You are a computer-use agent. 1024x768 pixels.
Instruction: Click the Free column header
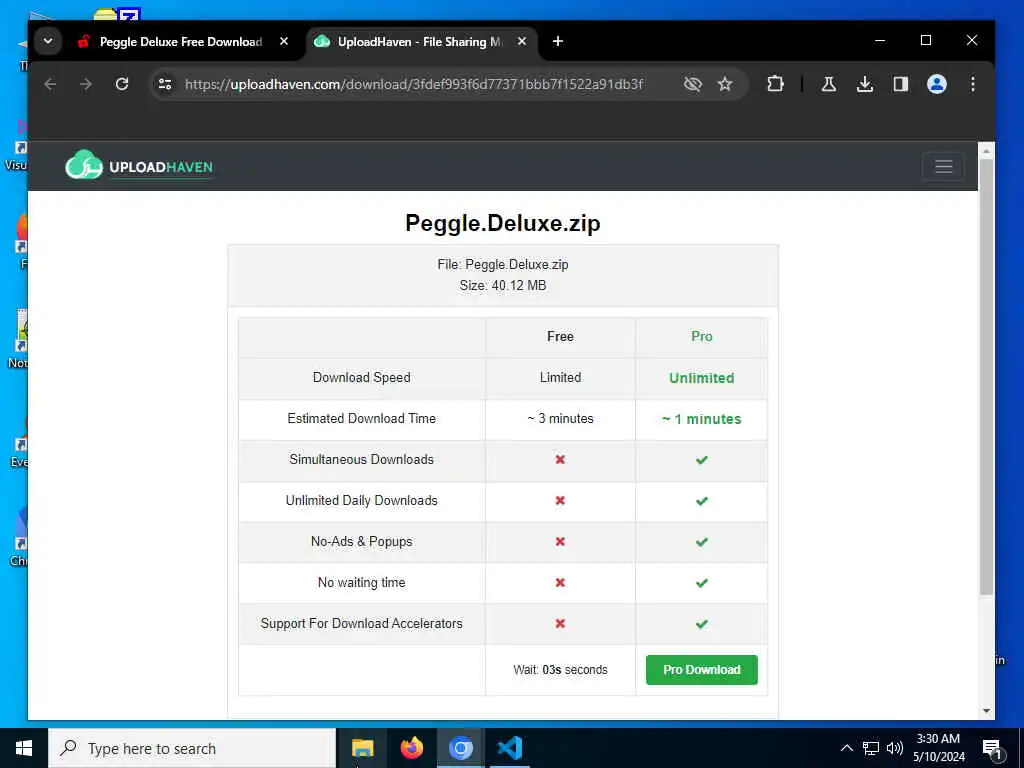560,336
